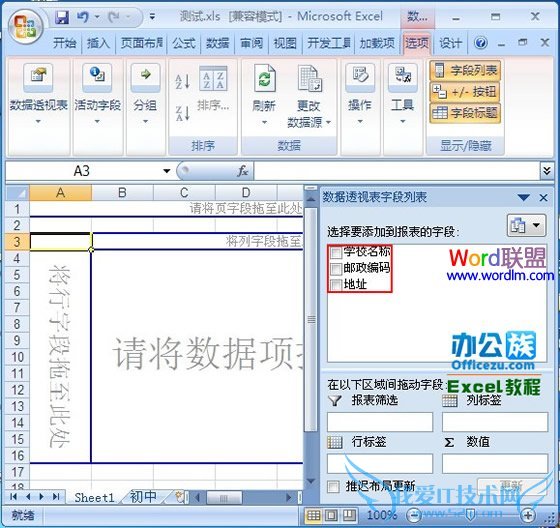Screen dimensions: 560x528
Task: Toggle the +/- Buttons (+/- 按钮) option
Action: tap(465, 92)
